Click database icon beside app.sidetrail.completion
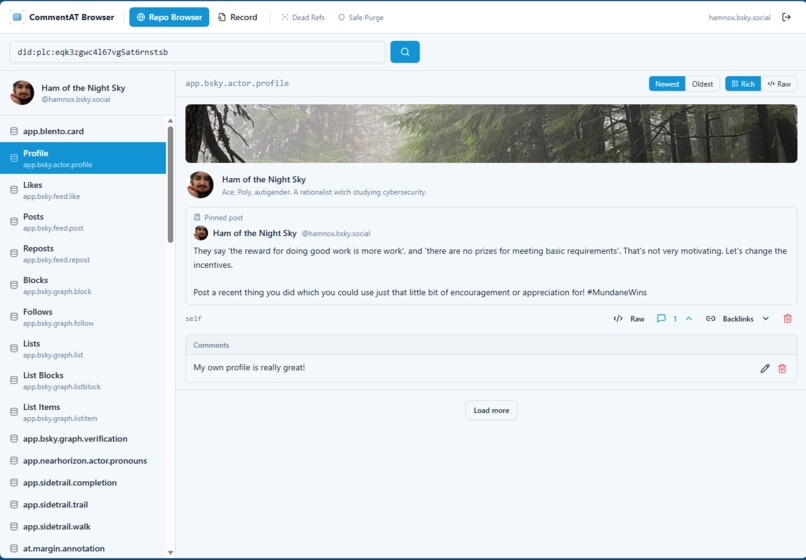Viewport: 806px width, 560px height. coord(14,483)
